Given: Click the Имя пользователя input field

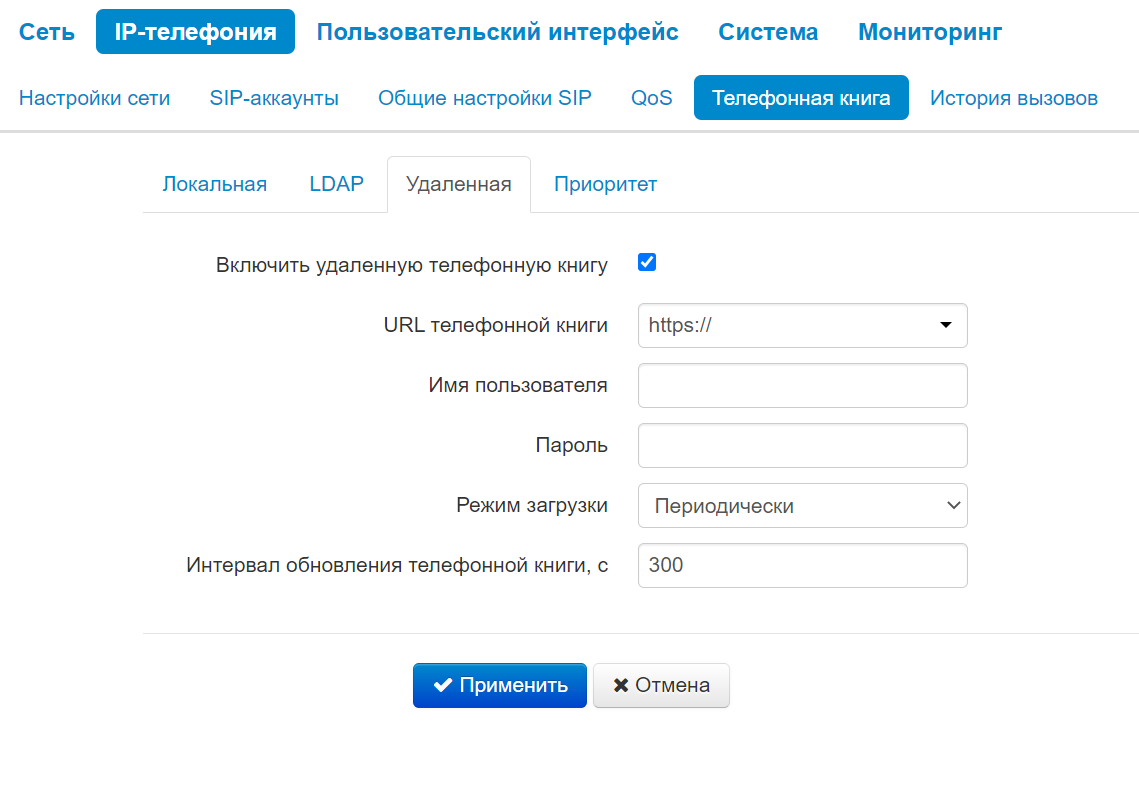Looking at the screenshot, I should (x=802, y=385).
